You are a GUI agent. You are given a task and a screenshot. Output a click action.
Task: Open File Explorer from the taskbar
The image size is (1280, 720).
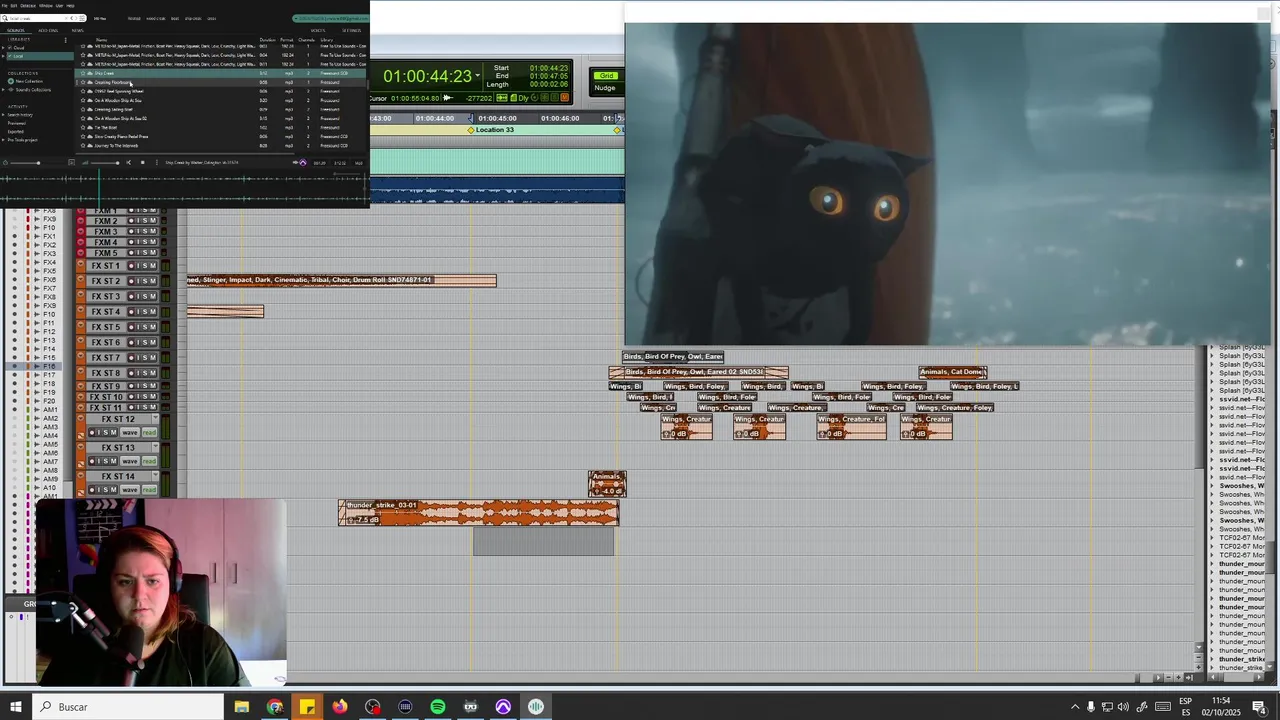[242, 707]
